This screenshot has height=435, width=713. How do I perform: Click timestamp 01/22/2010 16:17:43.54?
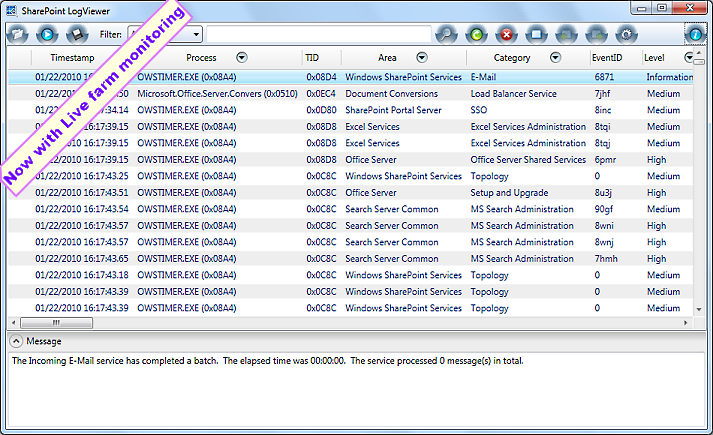click(x=82, y=209)
